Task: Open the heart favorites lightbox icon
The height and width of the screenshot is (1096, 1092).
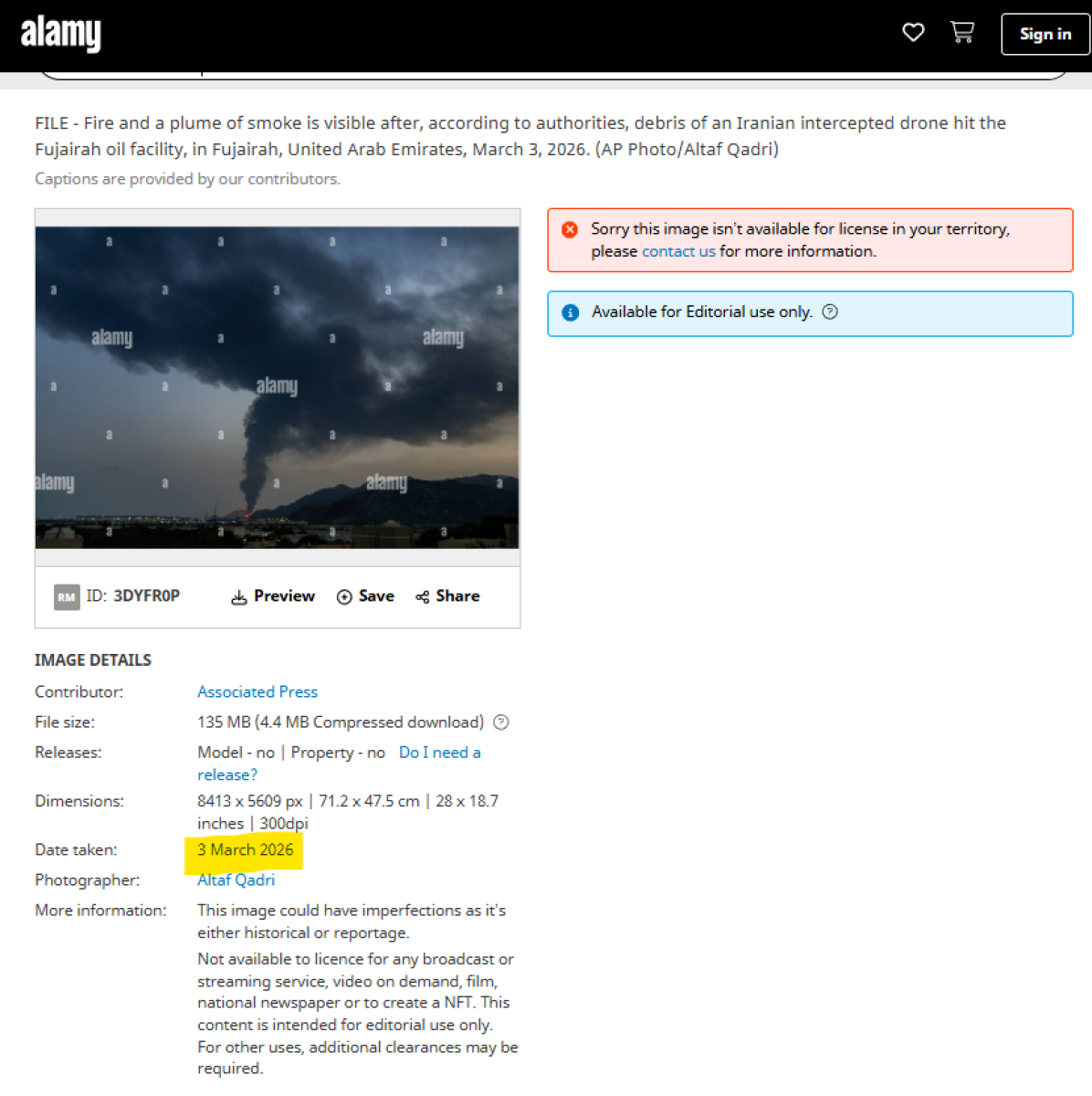Action: click(x=913, y=33)
